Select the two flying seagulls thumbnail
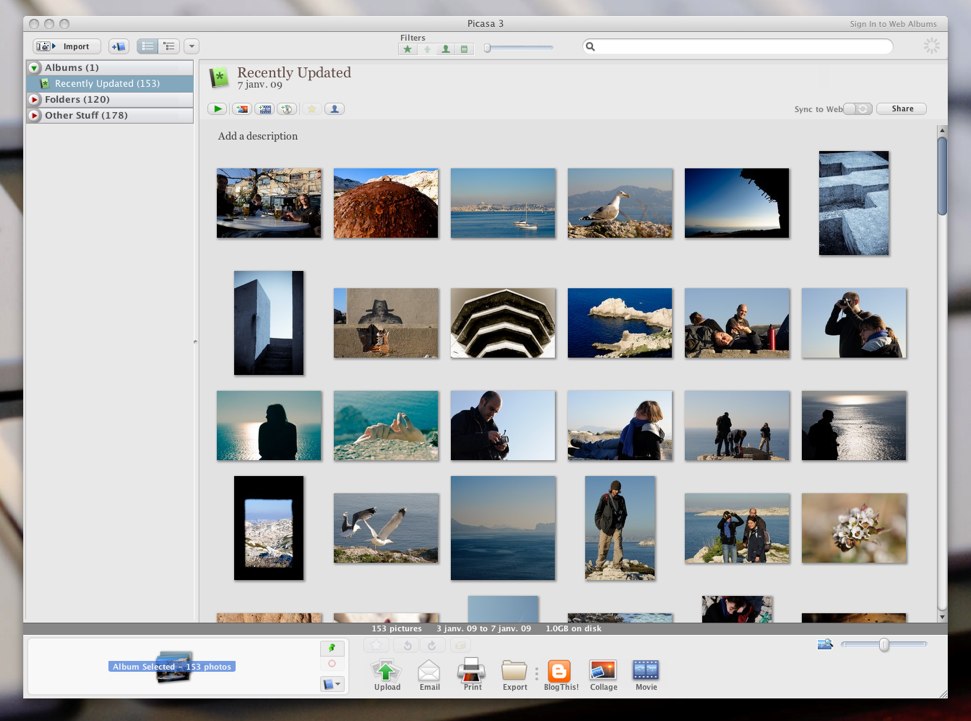The height and width of the screenshot is (721, 971). click(x=386, y=528)
